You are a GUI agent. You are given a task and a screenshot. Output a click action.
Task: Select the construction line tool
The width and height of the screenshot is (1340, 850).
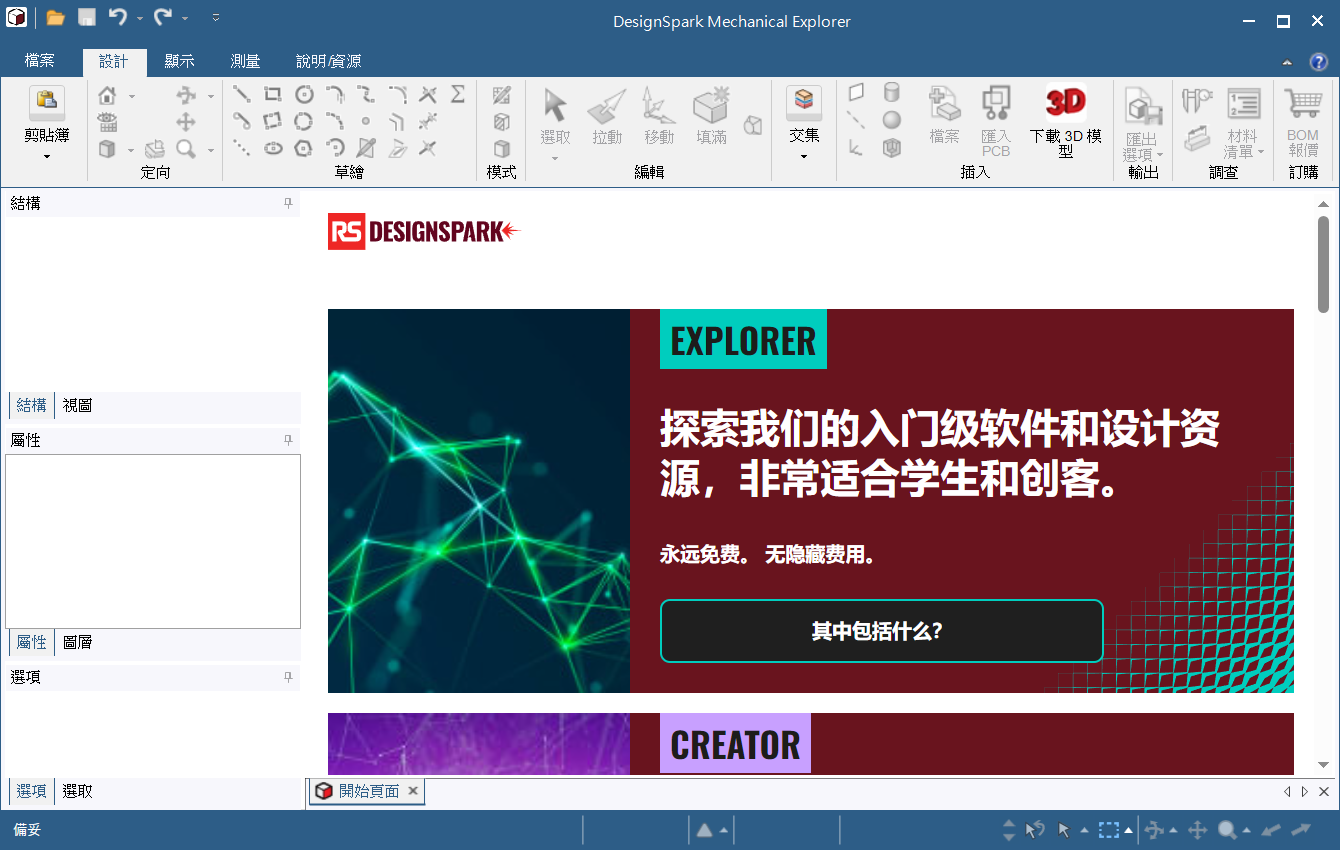[x=242, y=148]
